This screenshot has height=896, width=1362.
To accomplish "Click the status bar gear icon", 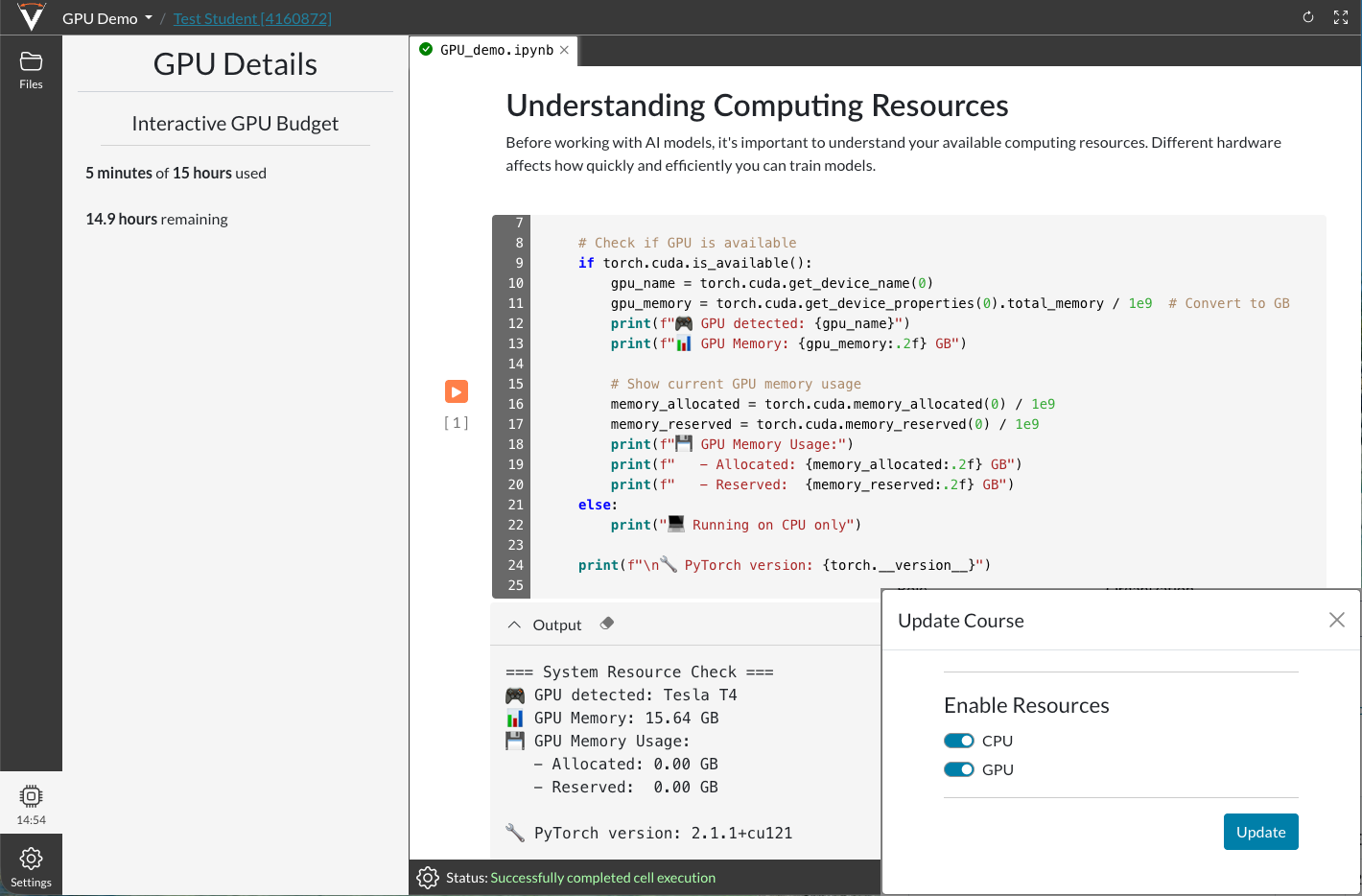I will click(x=428, y=878).
